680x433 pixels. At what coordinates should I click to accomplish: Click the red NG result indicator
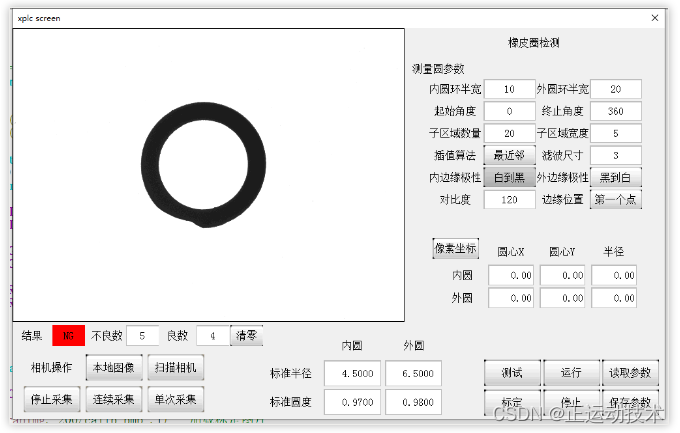[x=69, y=335]
